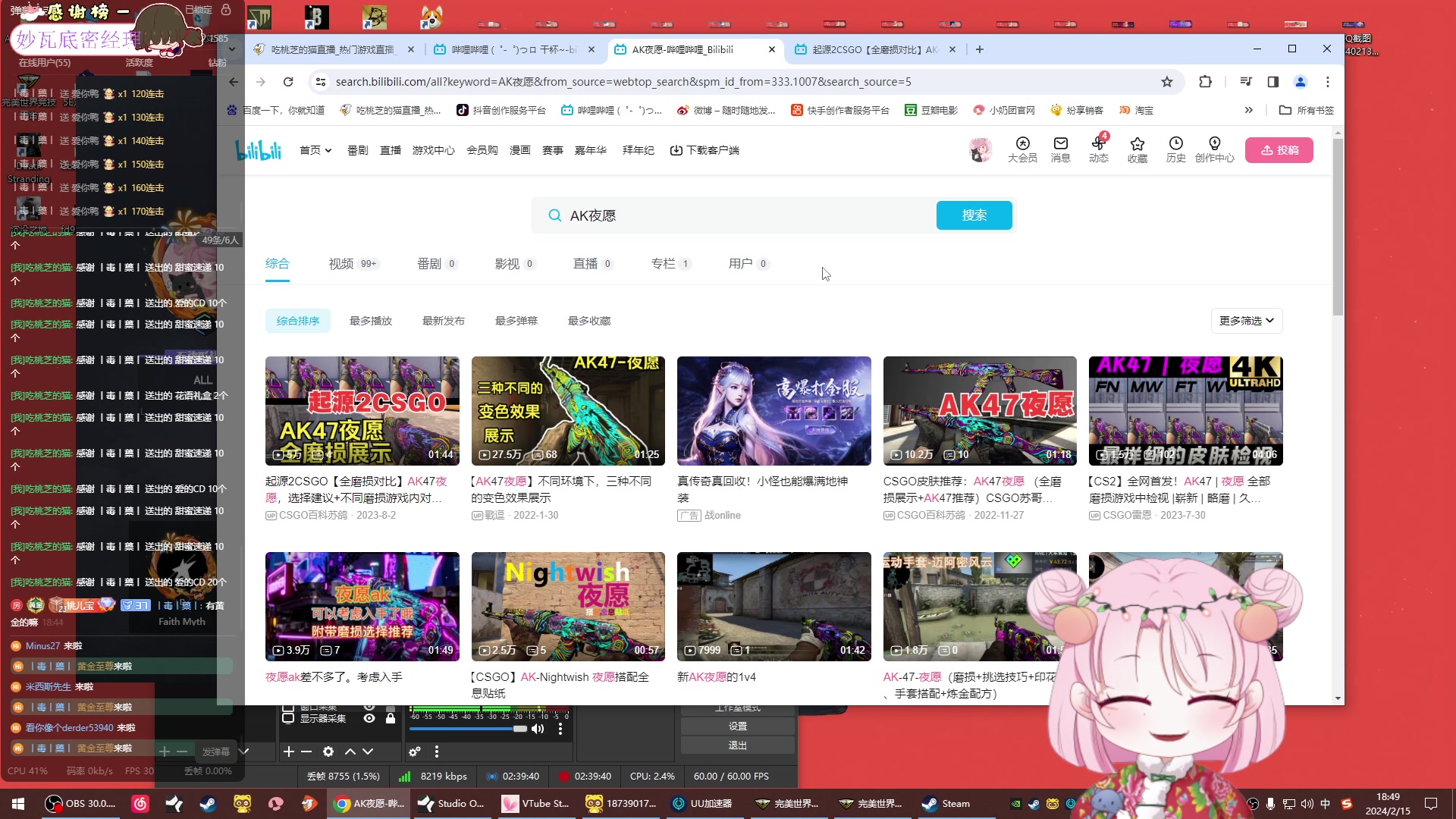1456x819 pixels.
Task: Click the pink 投稿 upload button
Action: coord(1279,150)
